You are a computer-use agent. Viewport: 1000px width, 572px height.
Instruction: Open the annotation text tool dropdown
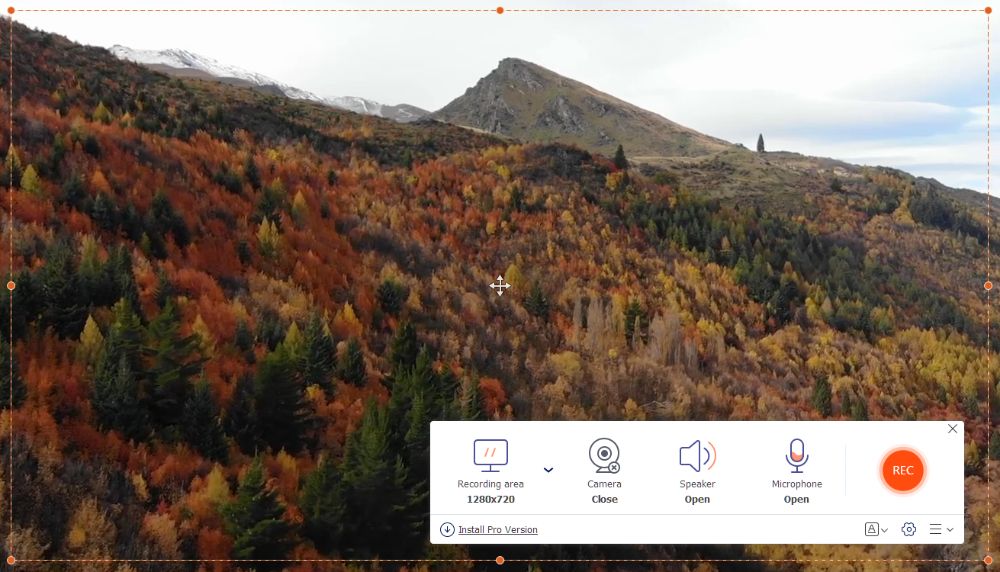pos(876,529)
